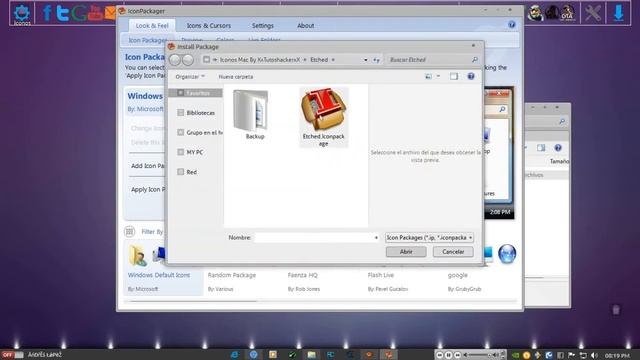
Task: Launch the Halo helmet game shortcut
Action: pyautogui.click(x=535, y=13)
